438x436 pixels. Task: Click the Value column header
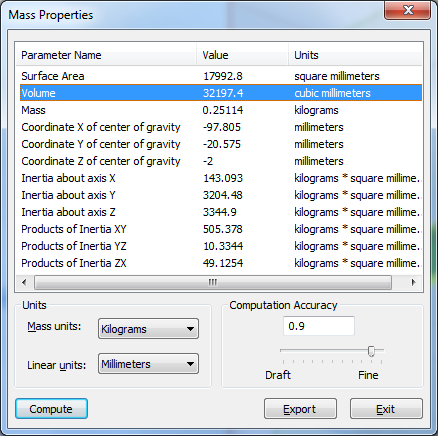click(242, 55)
